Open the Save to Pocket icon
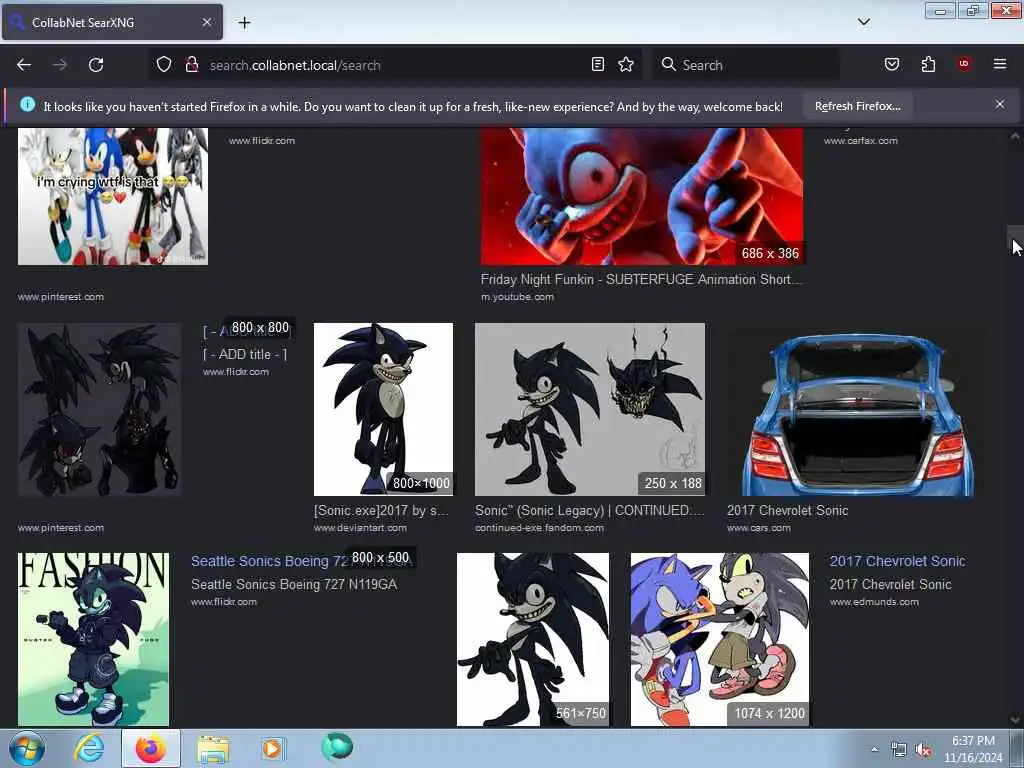Image resolution: width=1024 pixels, height=768 pixels. (x=891, y=64)
